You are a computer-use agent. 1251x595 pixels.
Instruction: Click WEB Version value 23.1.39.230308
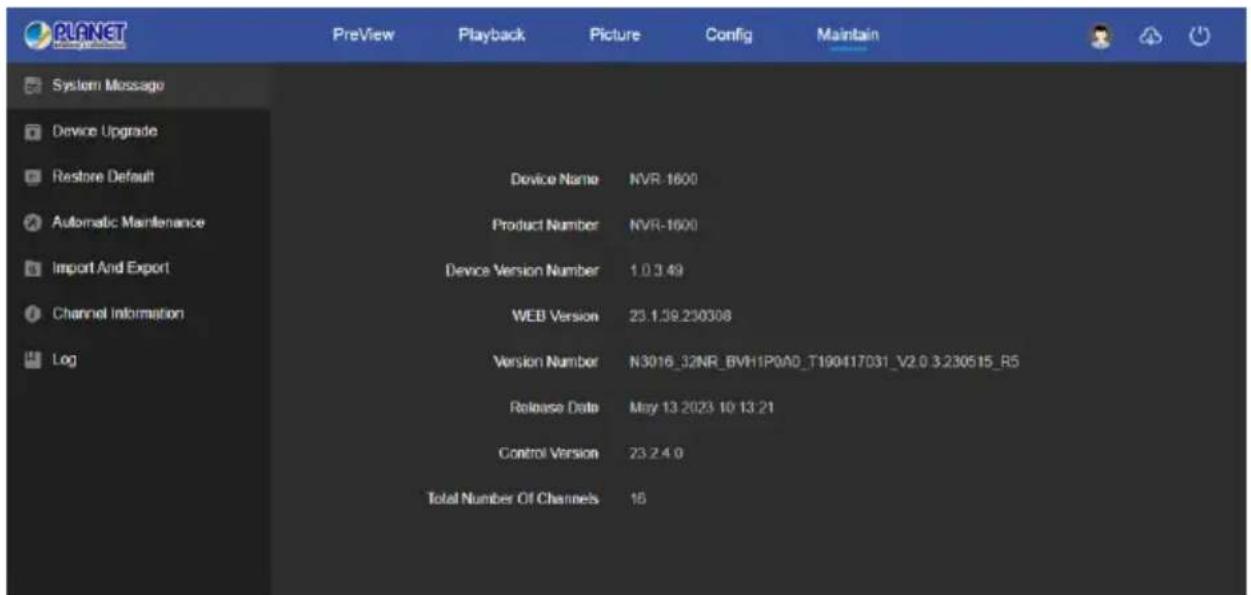tap(679, 316)
